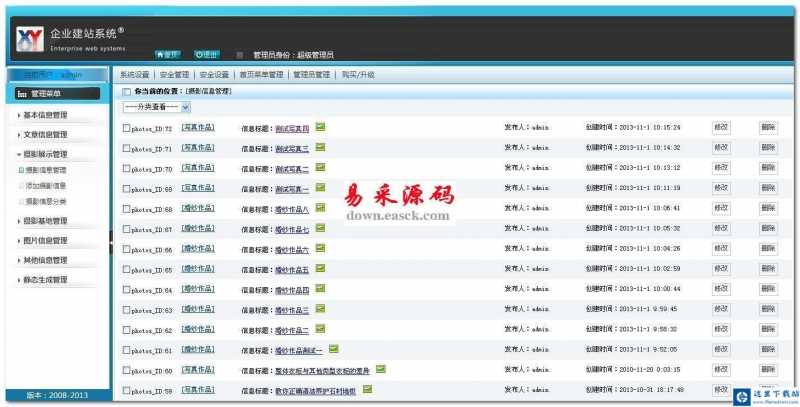Click the icon before 管理员身份 text

click(239, 55)
